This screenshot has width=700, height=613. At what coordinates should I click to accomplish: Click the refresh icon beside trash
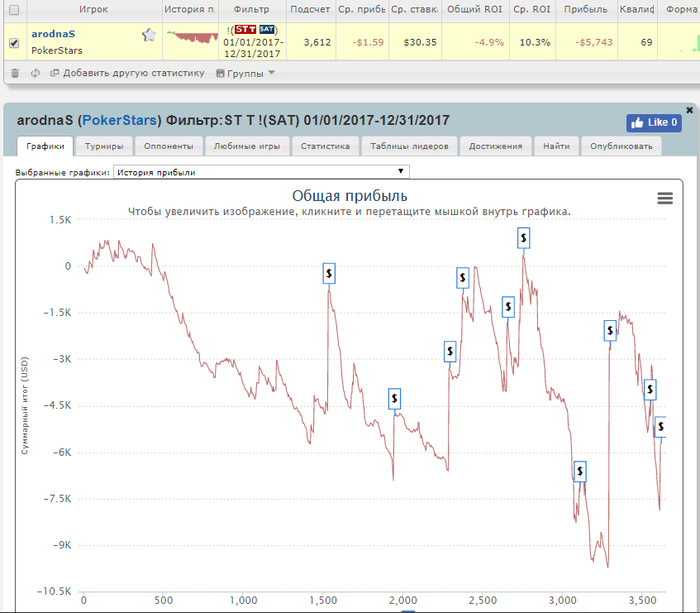pyautogui.click(x=35, y=73)
